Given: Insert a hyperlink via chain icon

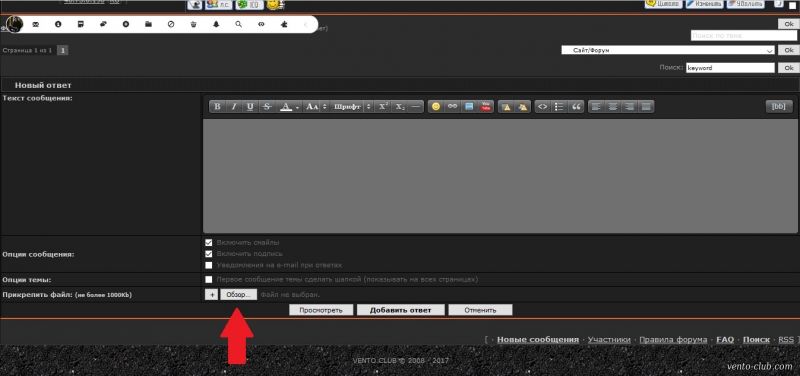Looking at the screenshot, I should click(452, 107).
